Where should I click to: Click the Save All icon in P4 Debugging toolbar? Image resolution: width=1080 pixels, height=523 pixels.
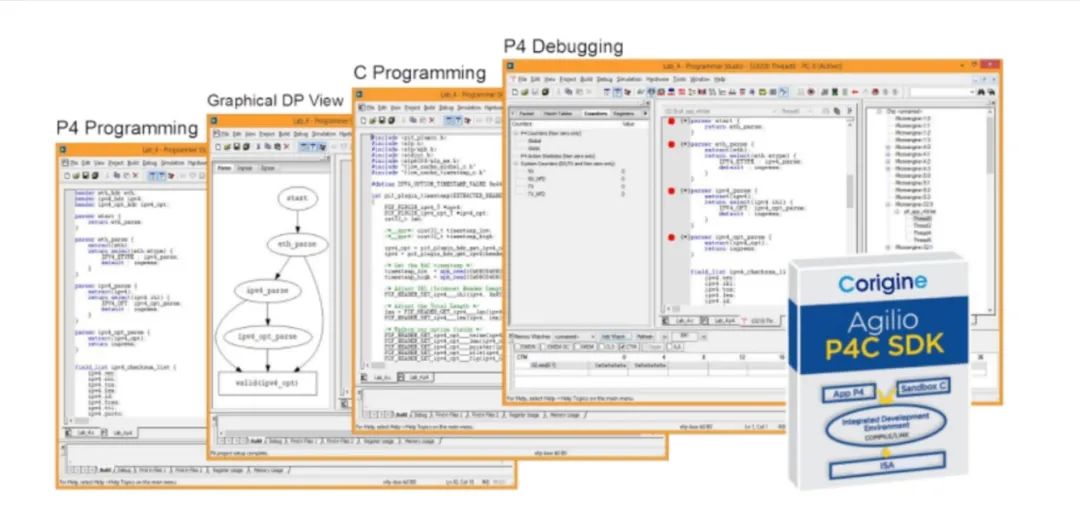[x=546, y=92]
